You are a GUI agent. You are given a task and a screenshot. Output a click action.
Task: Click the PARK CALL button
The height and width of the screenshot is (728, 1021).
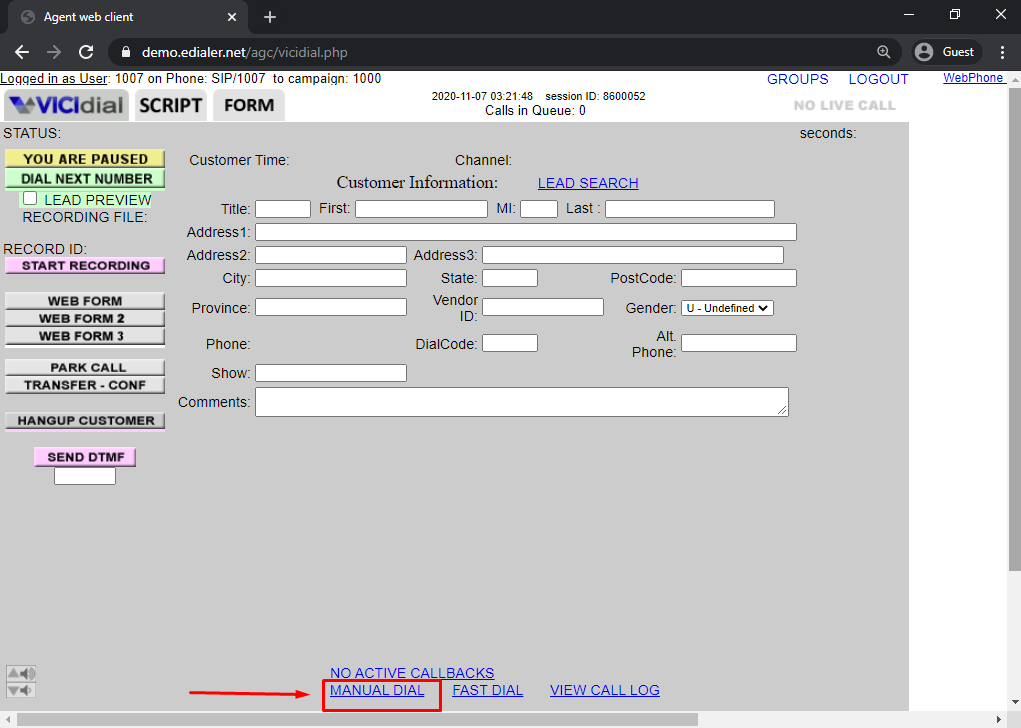click(x=85, y=367)
